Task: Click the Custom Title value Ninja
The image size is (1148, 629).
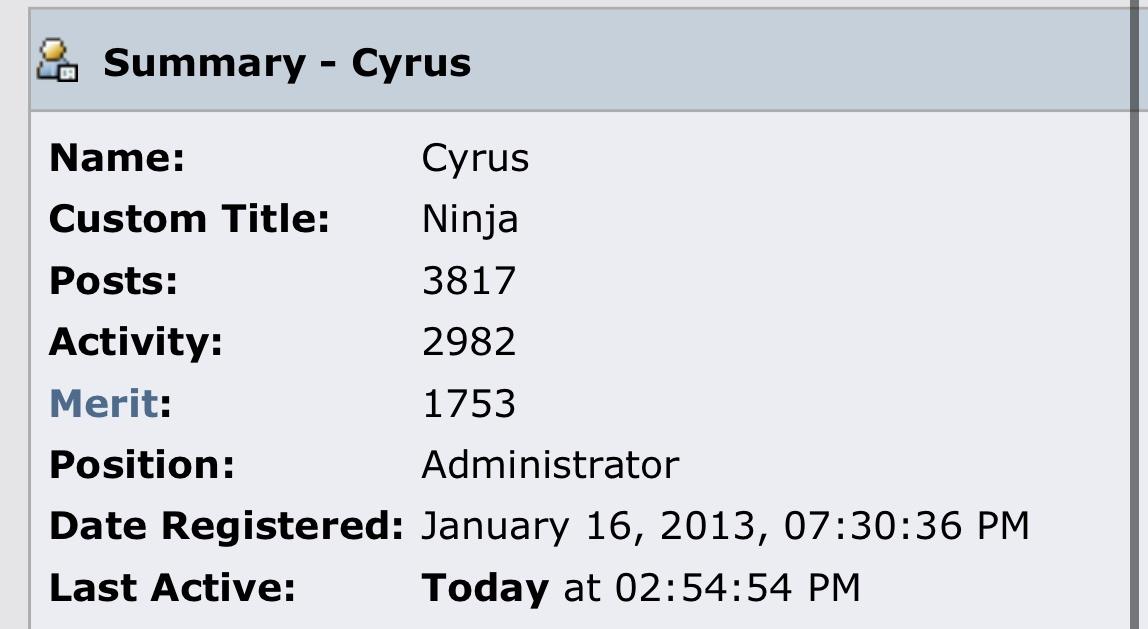Action: (x=470, y=220)
